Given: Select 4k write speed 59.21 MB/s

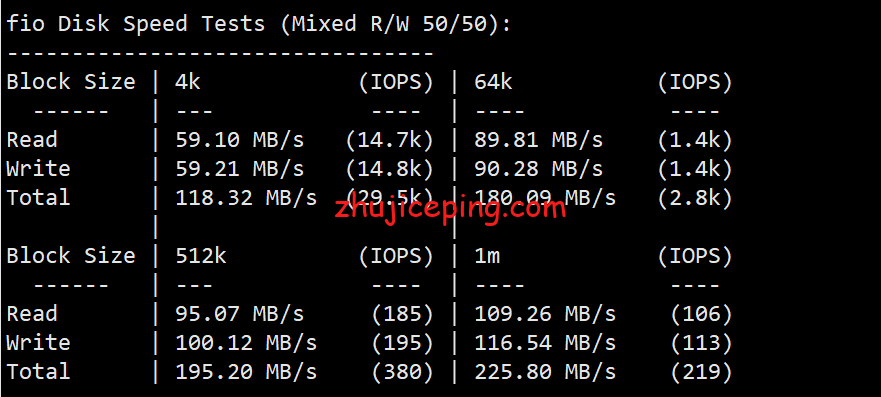Looking at the screenshot, I should pyautogui.click(x=240, y=169).
